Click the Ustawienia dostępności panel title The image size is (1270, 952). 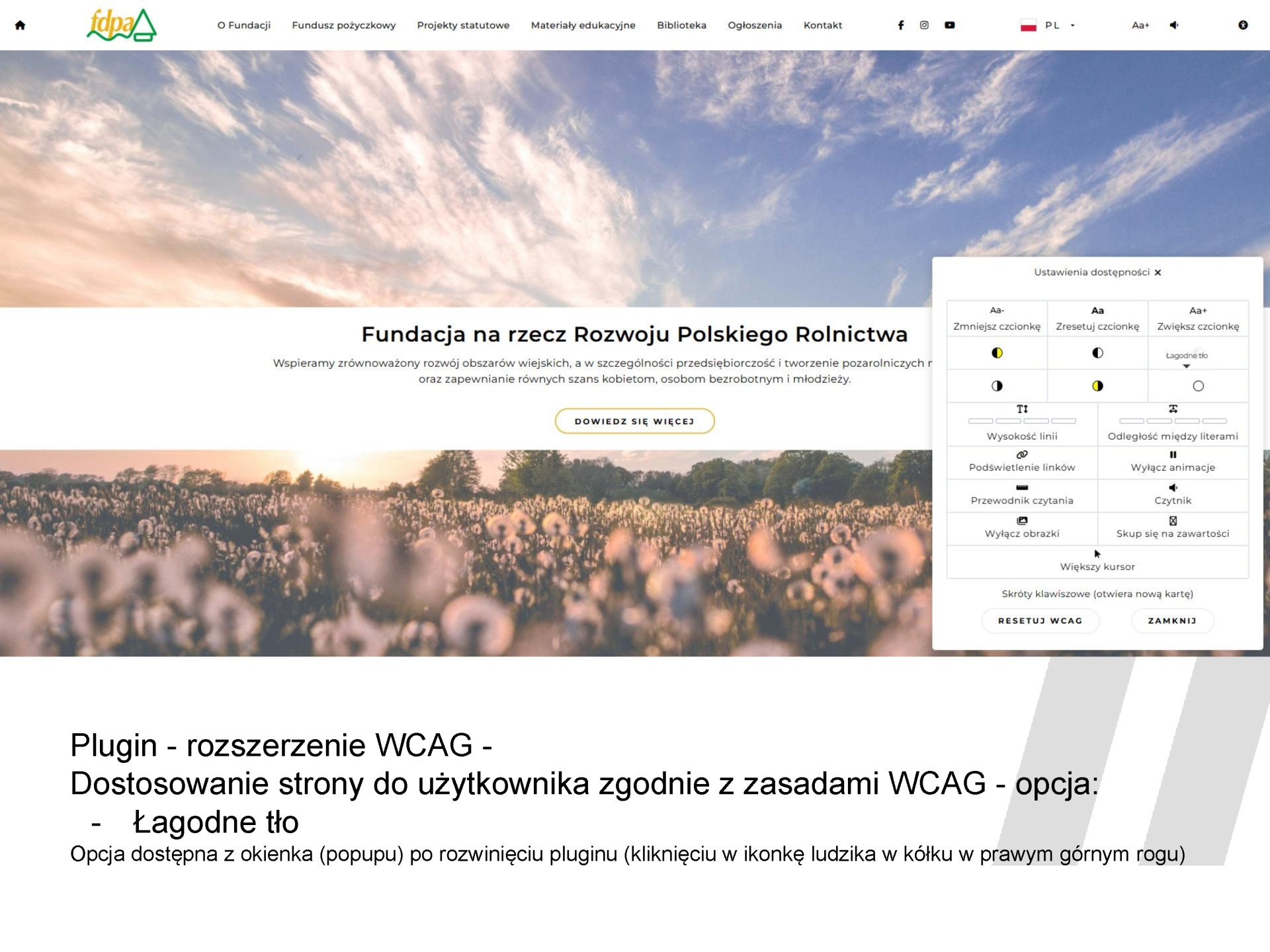[x=1091, y=272]
